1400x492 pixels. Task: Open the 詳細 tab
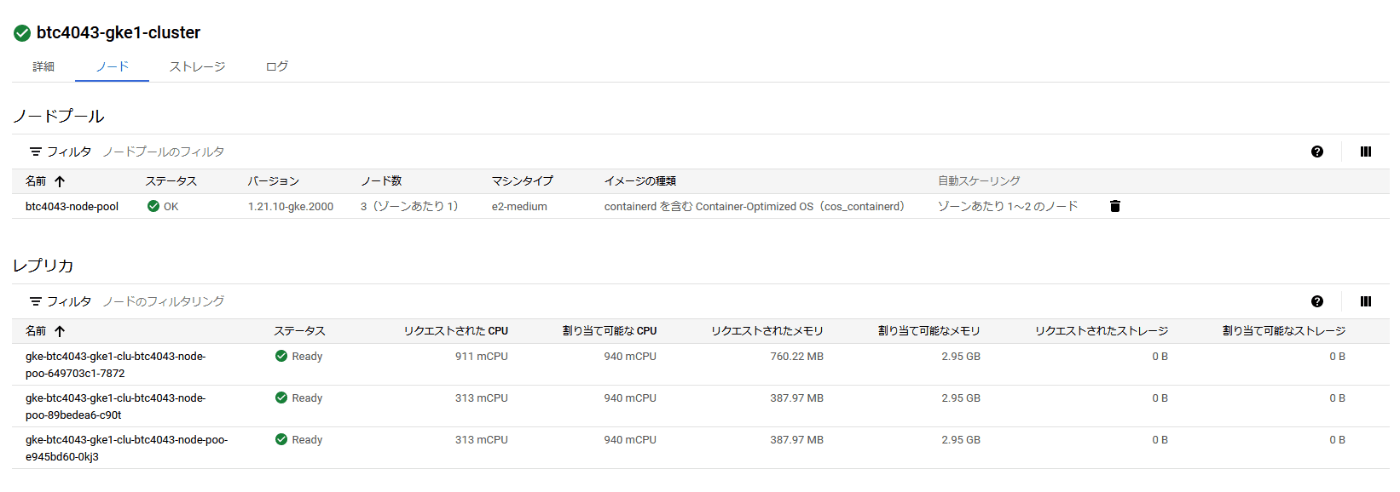click(x=43, y=67)
